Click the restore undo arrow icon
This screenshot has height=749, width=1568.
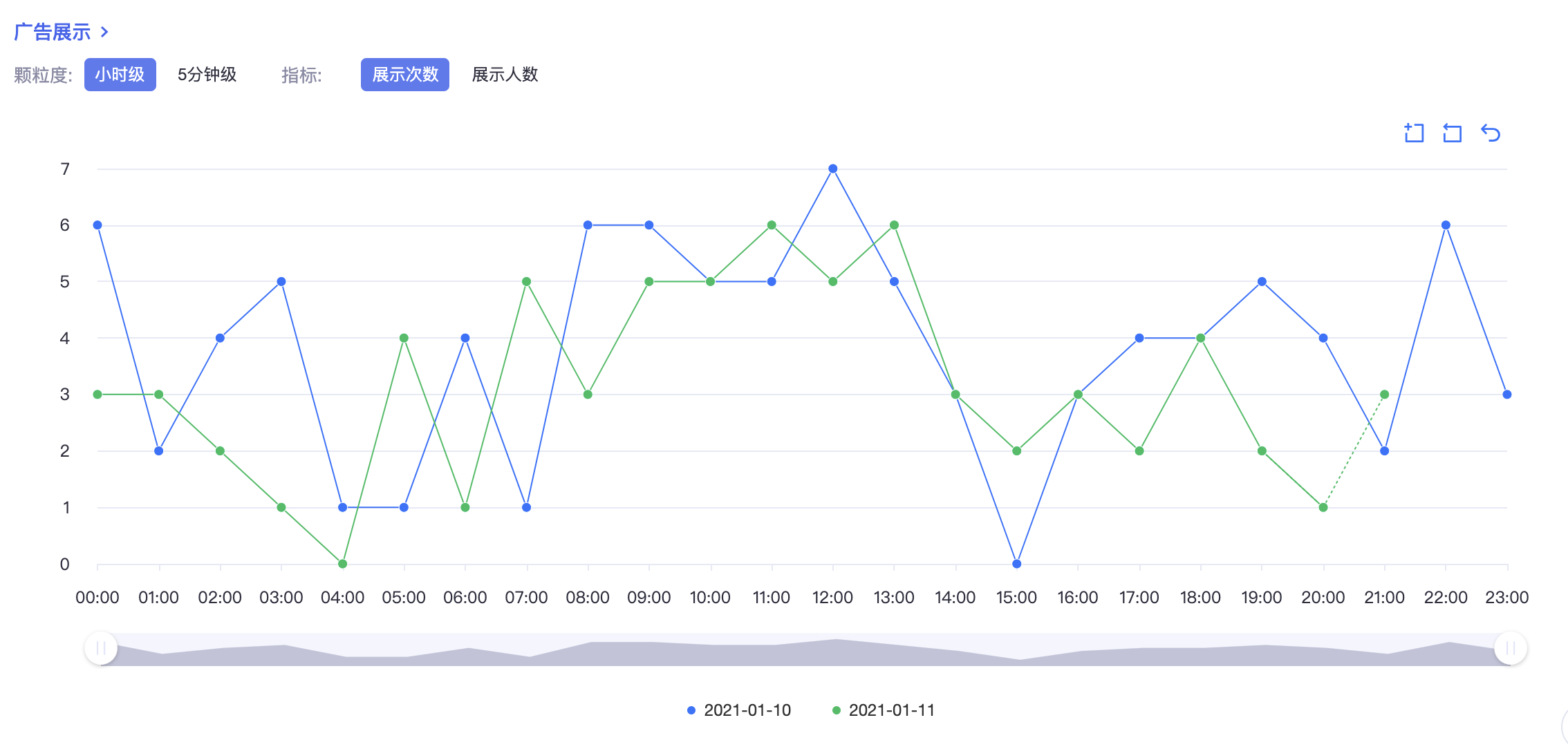[1491, 133]
